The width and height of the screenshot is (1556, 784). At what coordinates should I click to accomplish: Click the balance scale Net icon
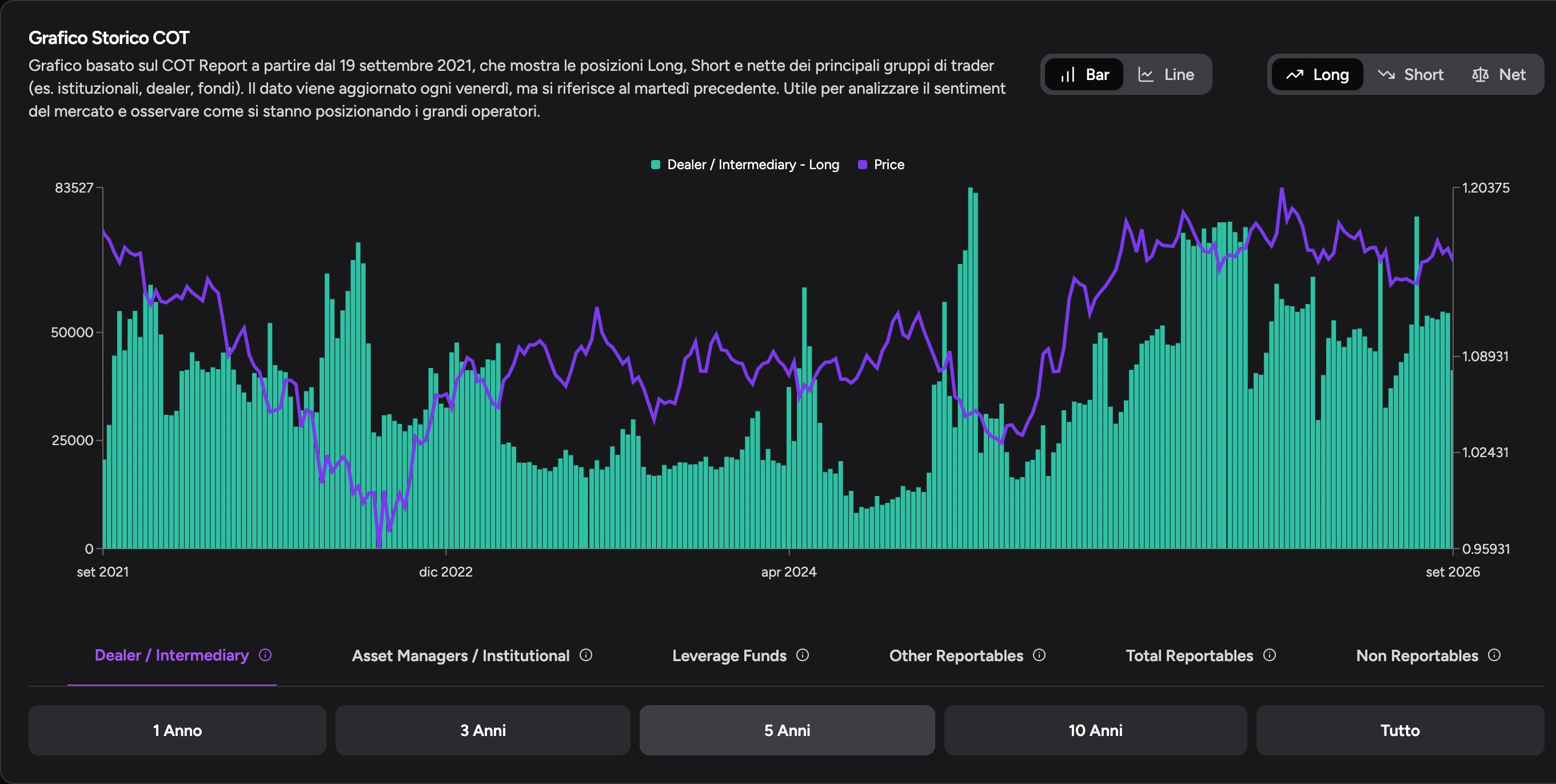(x=1480, y=74)
